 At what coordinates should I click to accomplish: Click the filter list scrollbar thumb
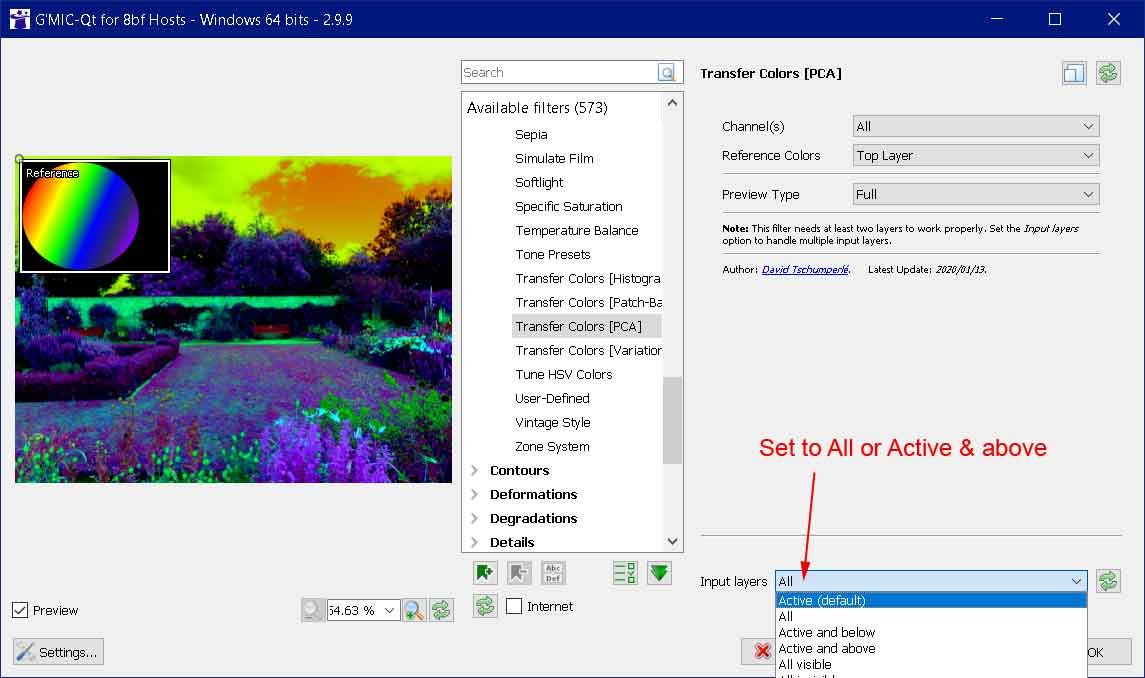click(x=673, y=420)
